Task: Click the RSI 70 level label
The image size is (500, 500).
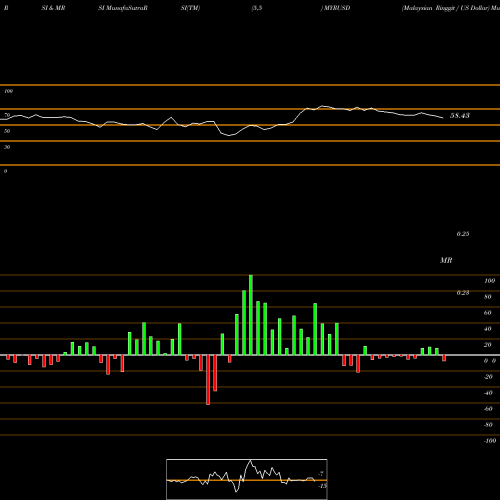Action: [7, 115]
